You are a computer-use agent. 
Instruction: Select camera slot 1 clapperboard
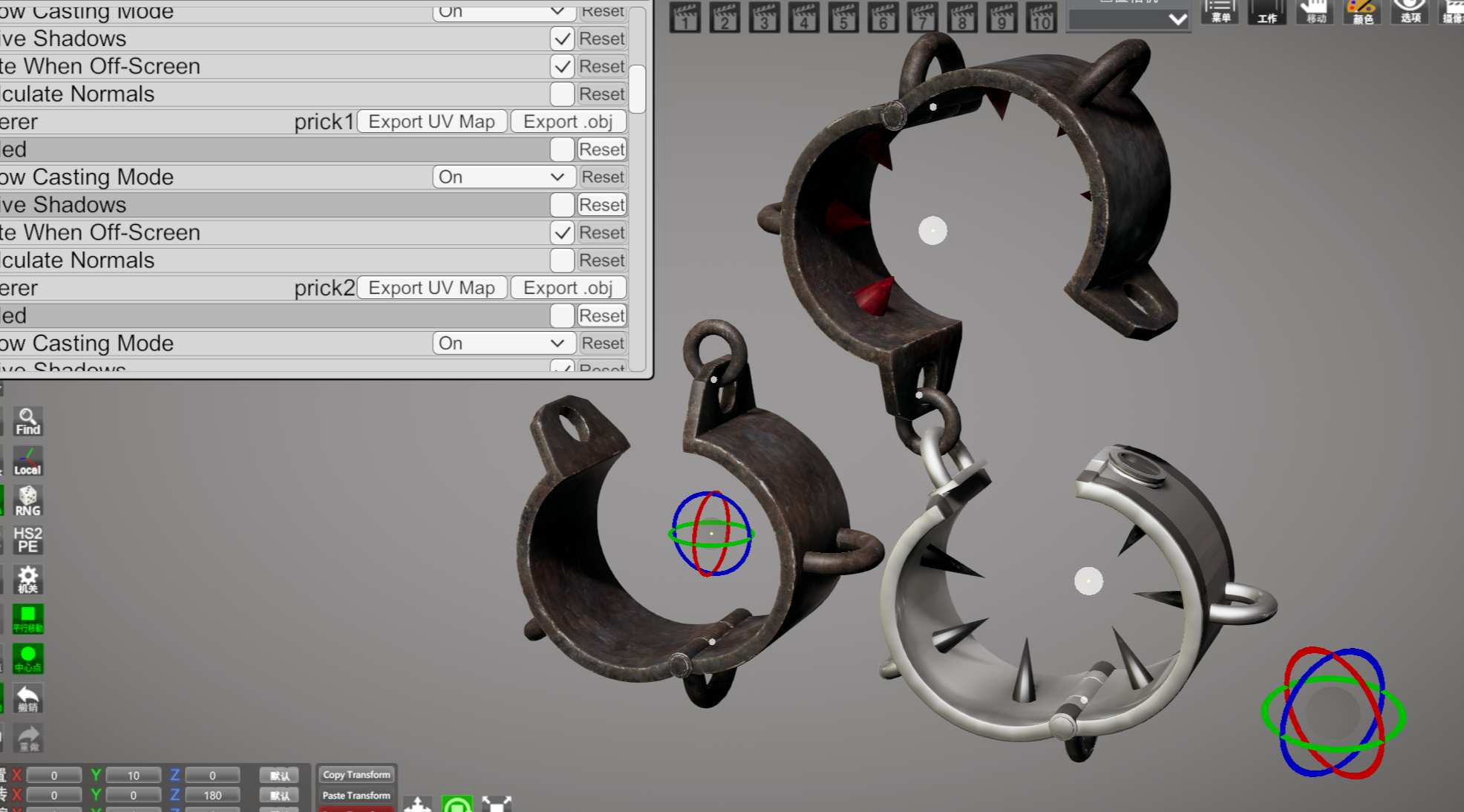point(684,18)
